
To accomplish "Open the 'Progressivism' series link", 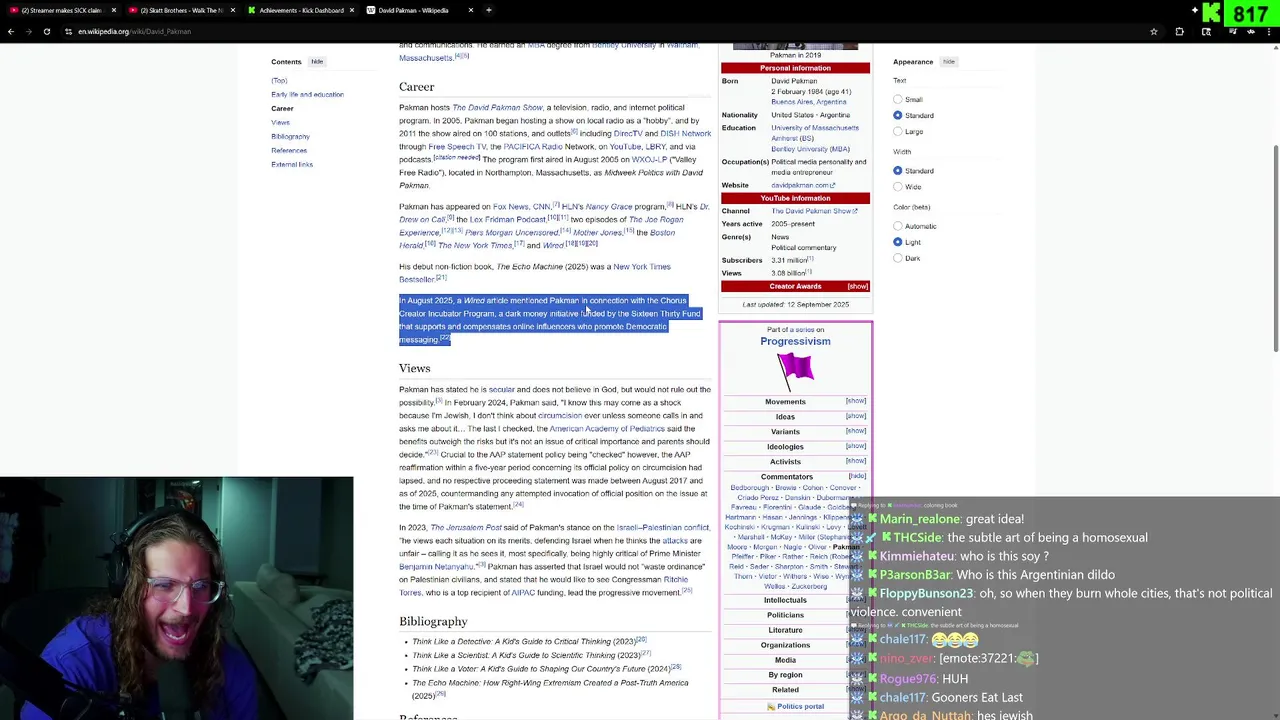I will 795,341.
